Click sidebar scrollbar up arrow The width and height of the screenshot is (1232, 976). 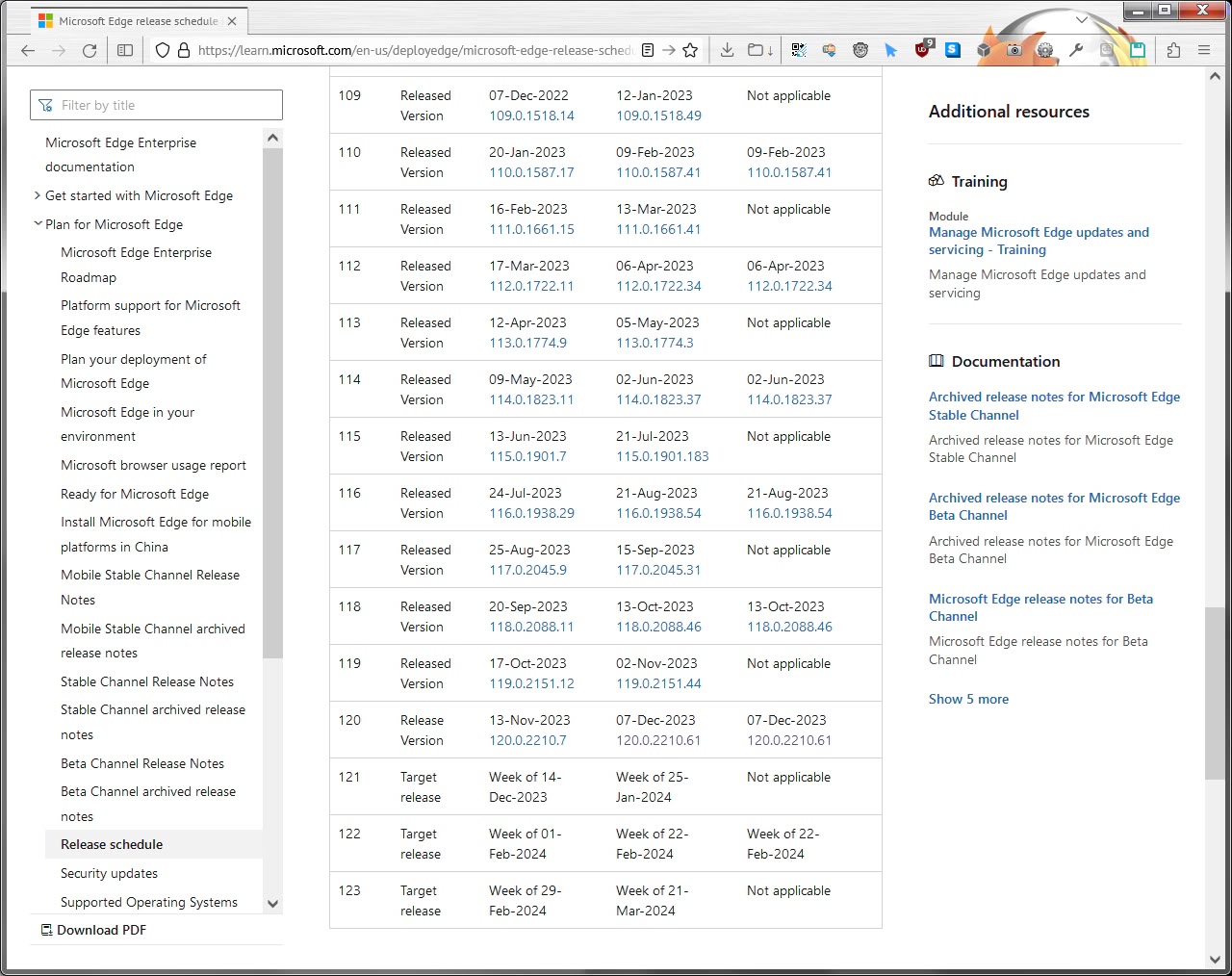pyautogui.click(x=272, y=138)
